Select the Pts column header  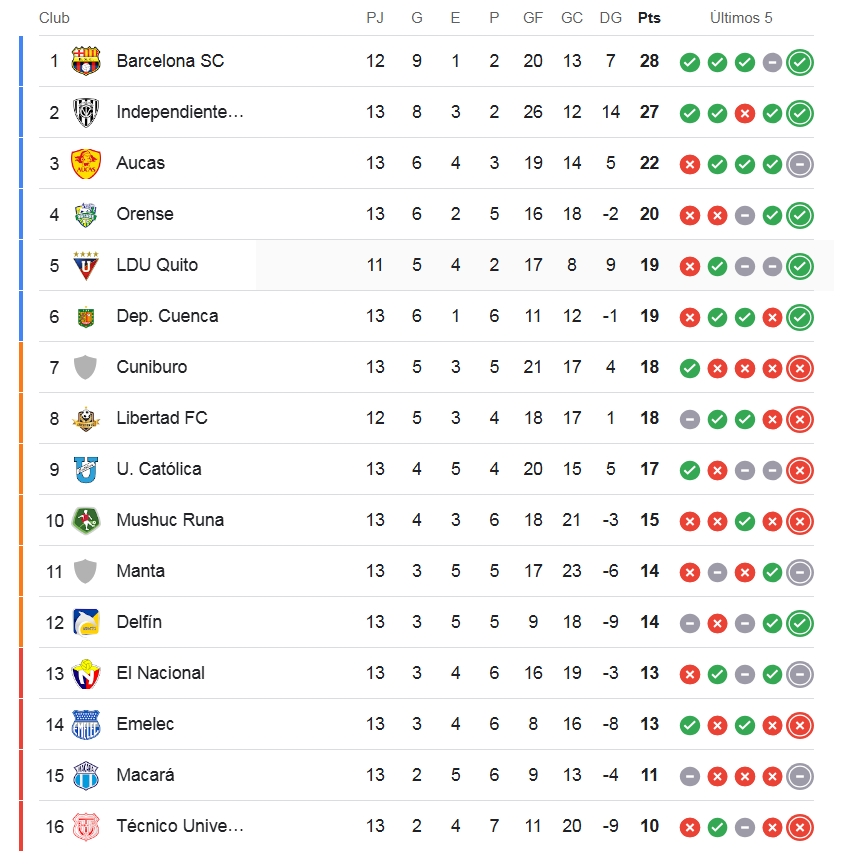pyautogui.click(x=649, y=18)
